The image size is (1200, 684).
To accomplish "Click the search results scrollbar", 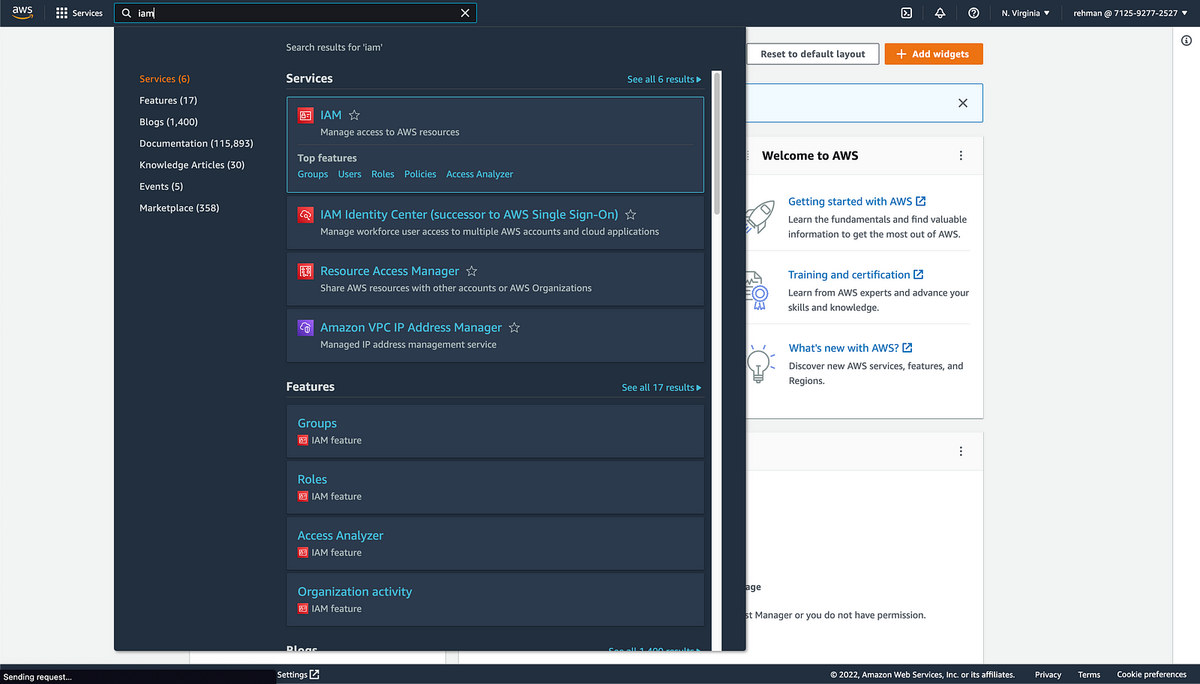I will pyautogui.click(x=717, y=142).
